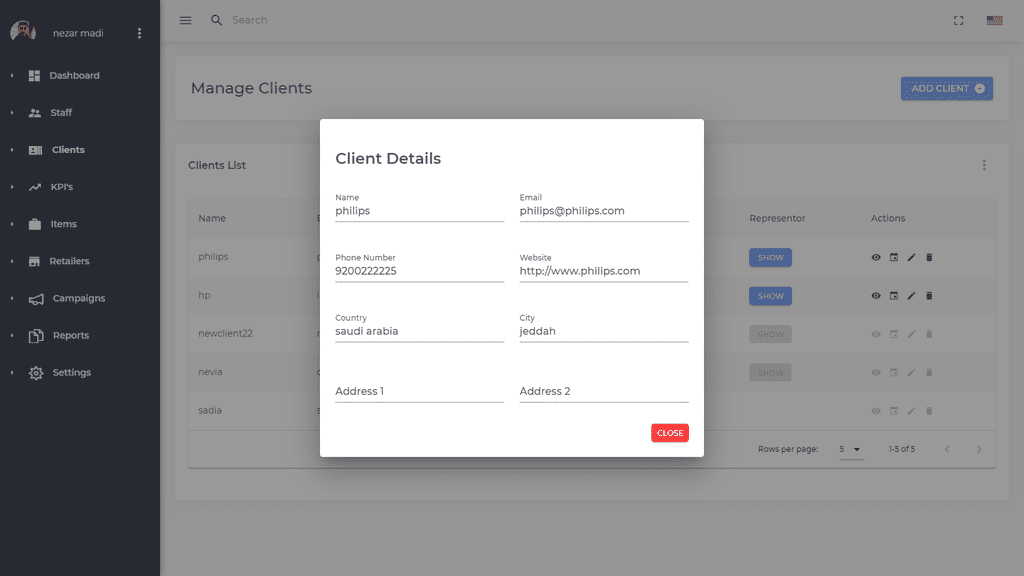
Task: Click the calendar icon in newclient22 row
Action: (893, 334)
